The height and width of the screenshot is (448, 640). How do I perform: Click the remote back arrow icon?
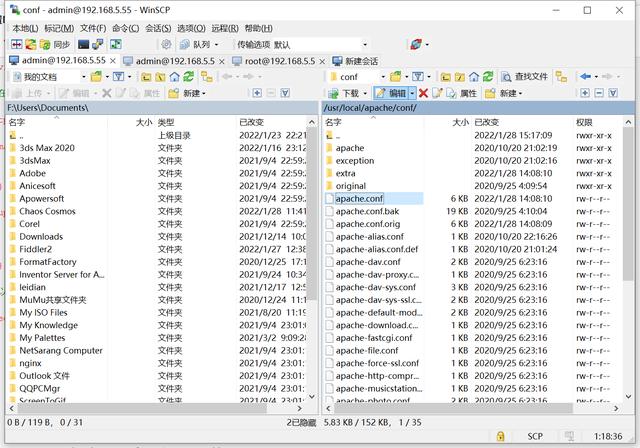coord(585,76)
